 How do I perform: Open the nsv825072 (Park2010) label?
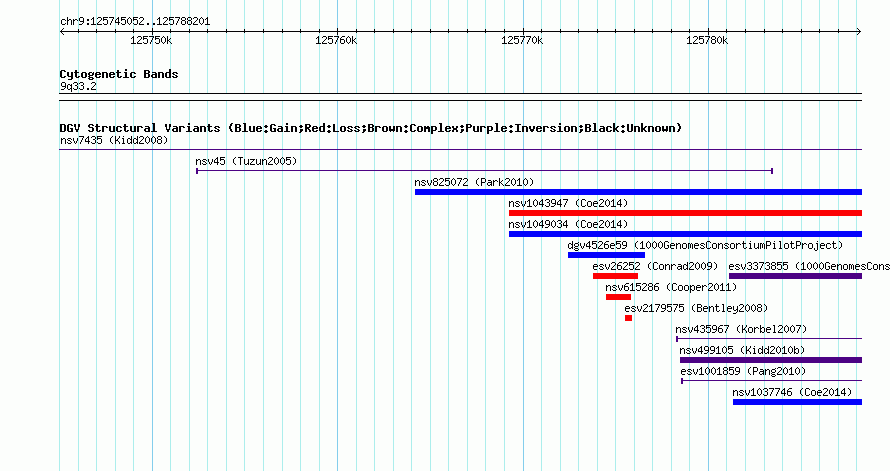[474, 182]
